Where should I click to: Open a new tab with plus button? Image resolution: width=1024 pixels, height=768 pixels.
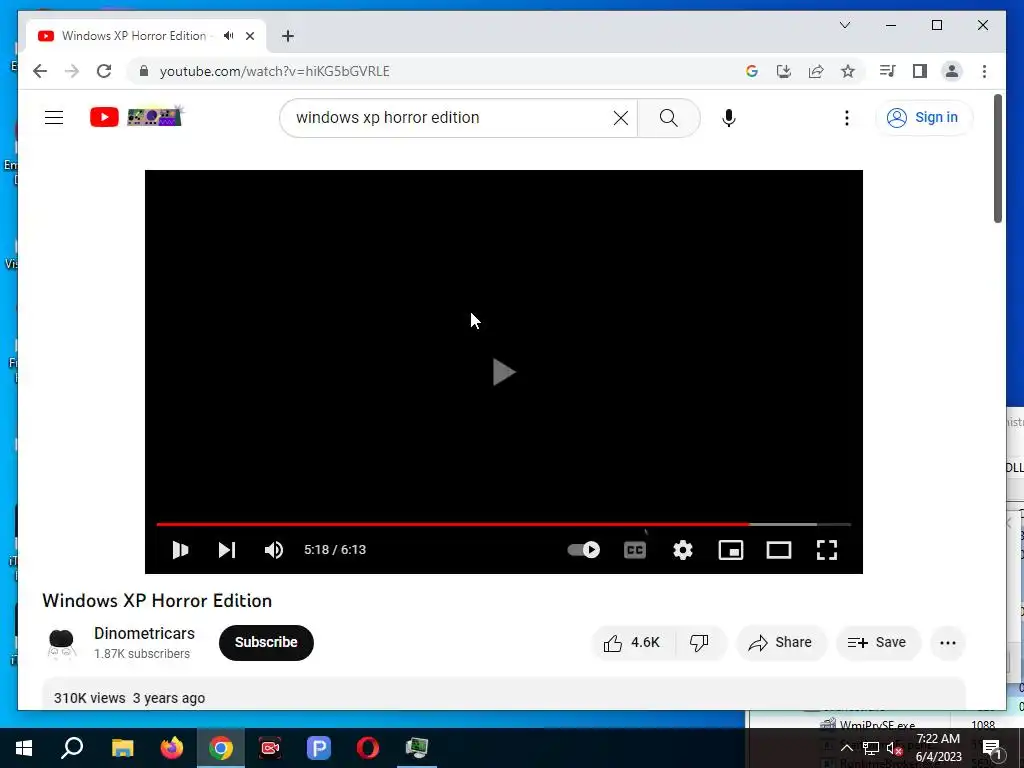click(x=288, y=36)
